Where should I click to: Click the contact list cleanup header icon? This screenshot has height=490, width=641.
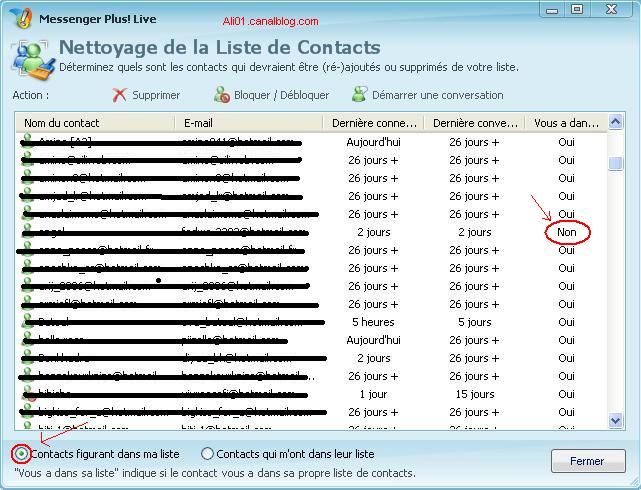click(x=33, y=60)
